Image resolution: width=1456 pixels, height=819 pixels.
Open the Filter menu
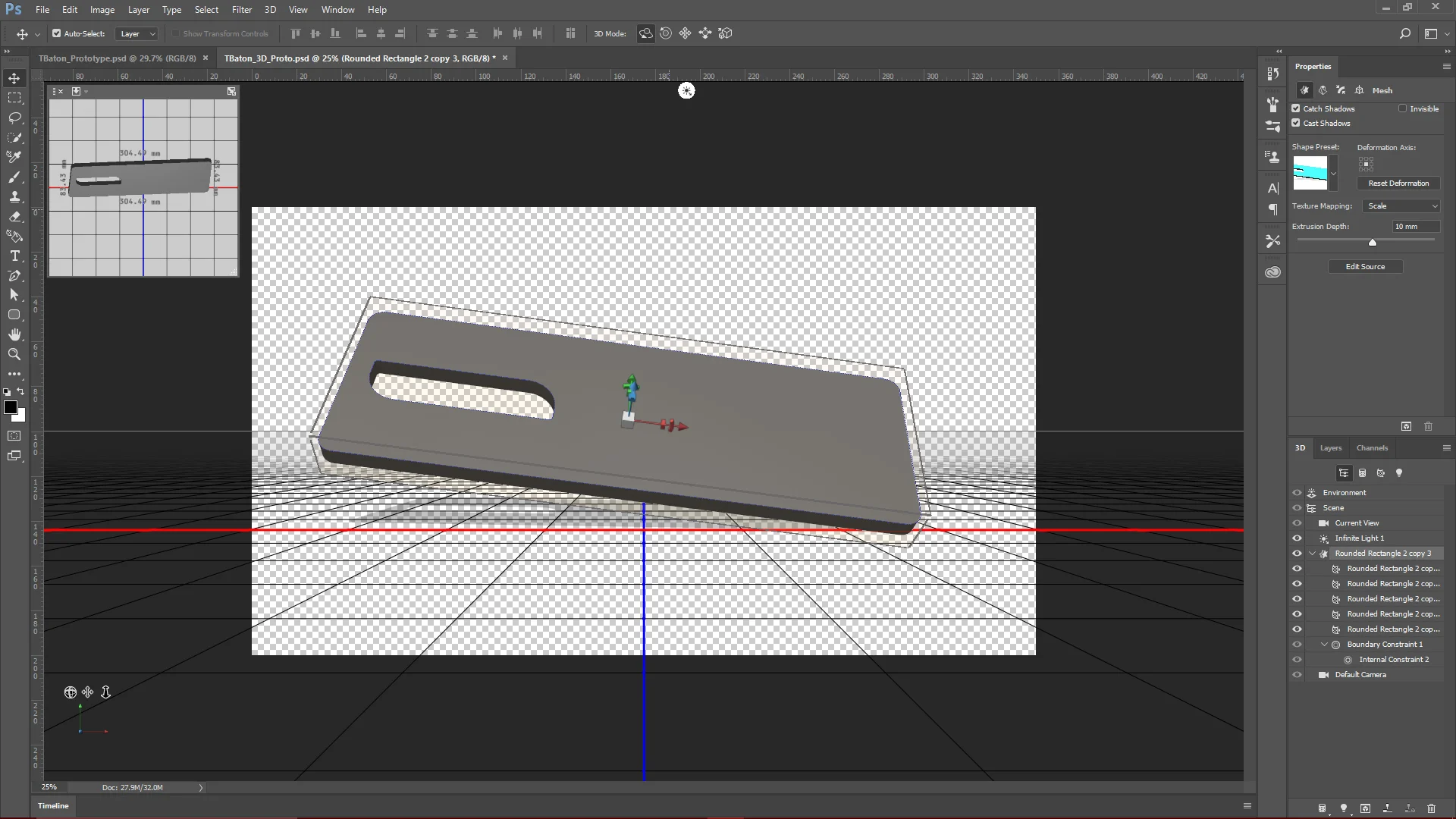[x=241, y=10]
